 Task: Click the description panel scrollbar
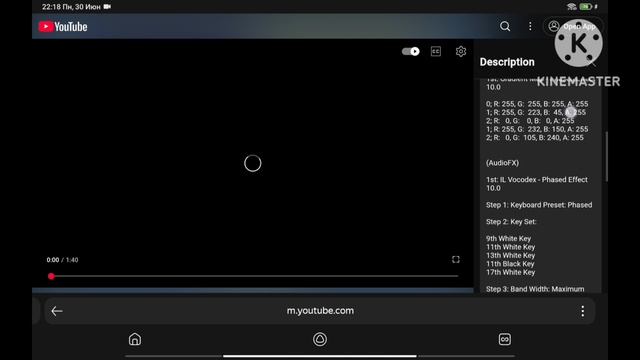(x=607, y=157)
